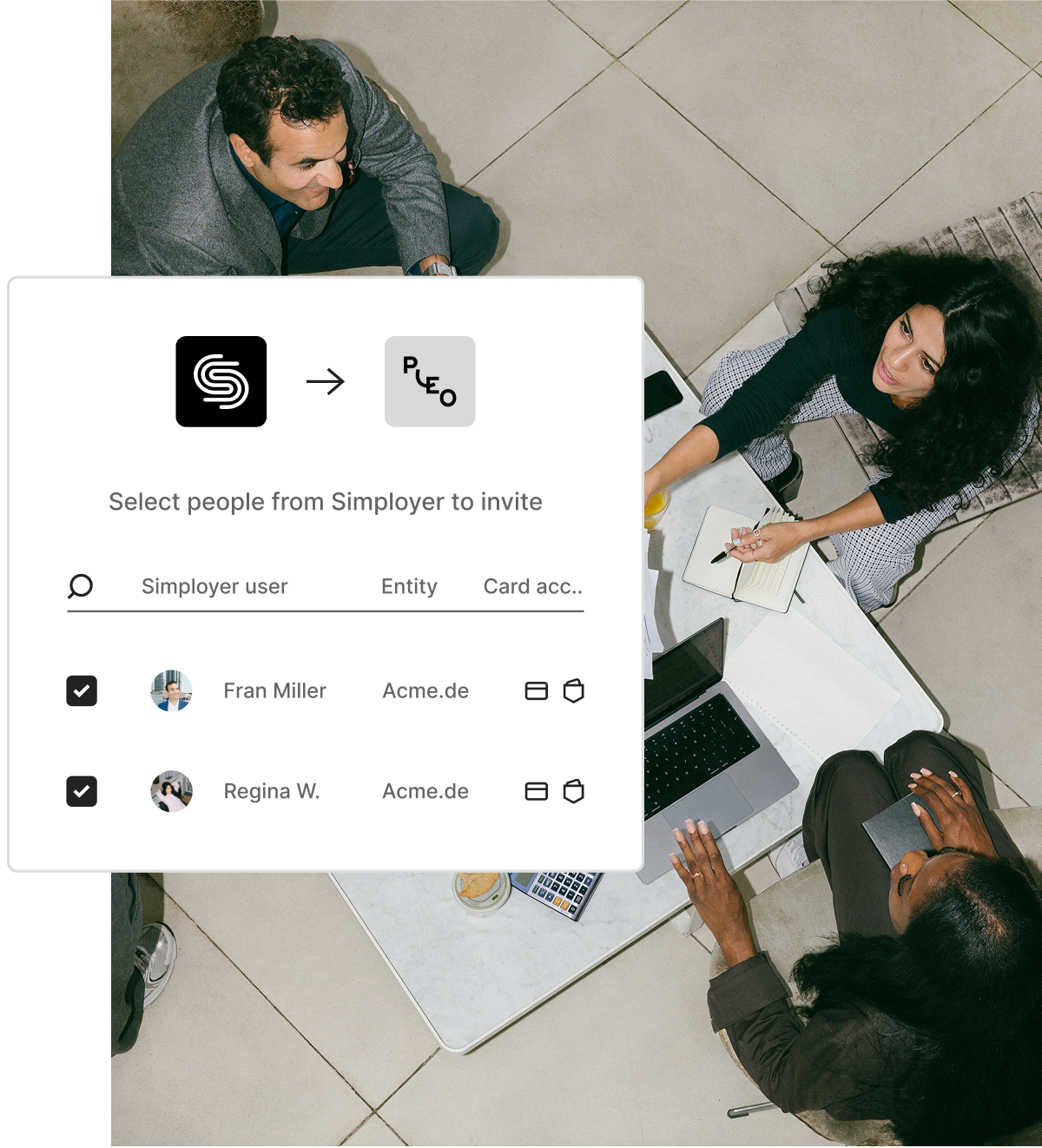Click the Simployer user search field
This screenshot has width=1042, height=1148.
[x=214, y=586]
